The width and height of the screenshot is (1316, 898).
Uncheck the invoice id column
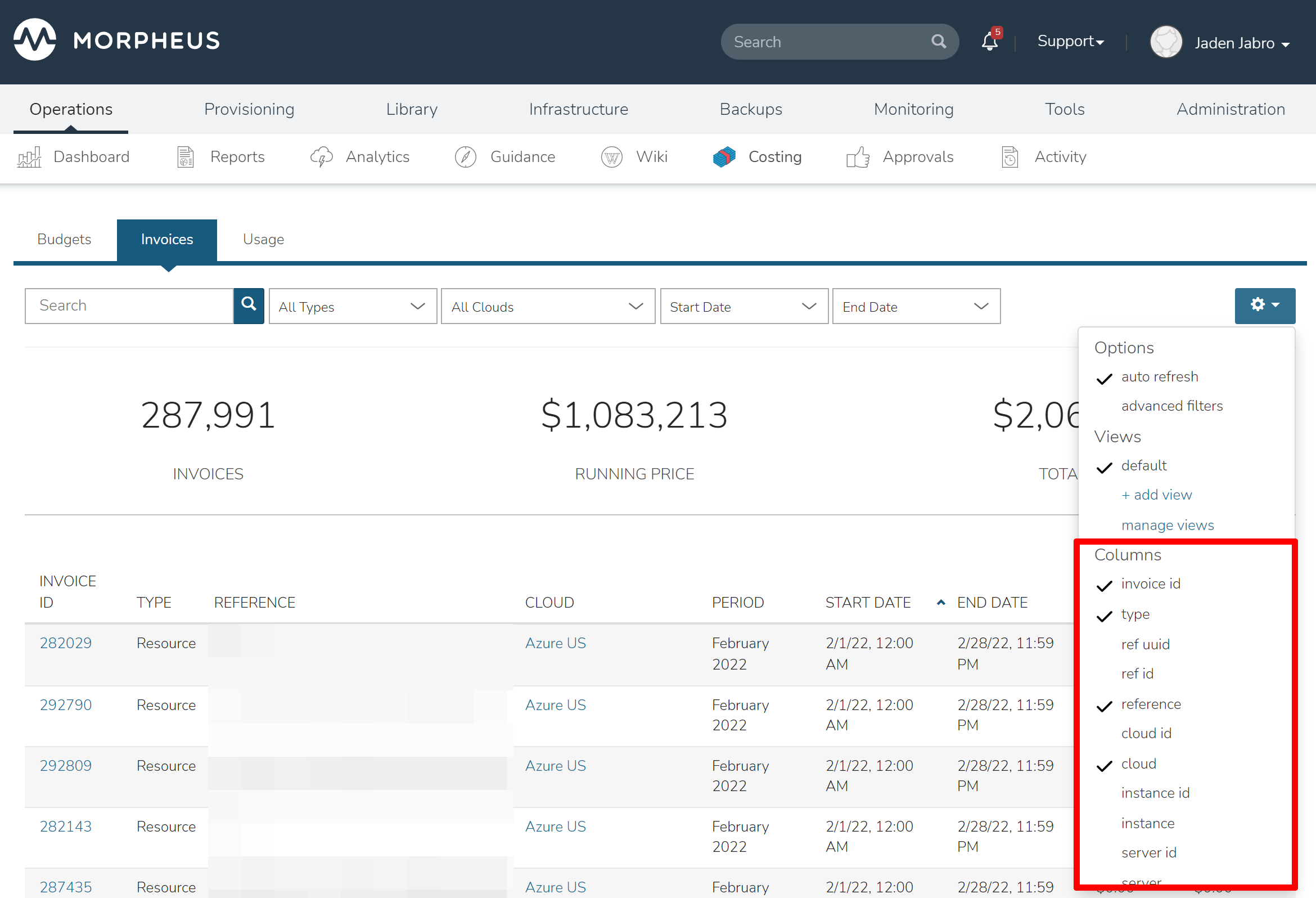[1150, 583]
